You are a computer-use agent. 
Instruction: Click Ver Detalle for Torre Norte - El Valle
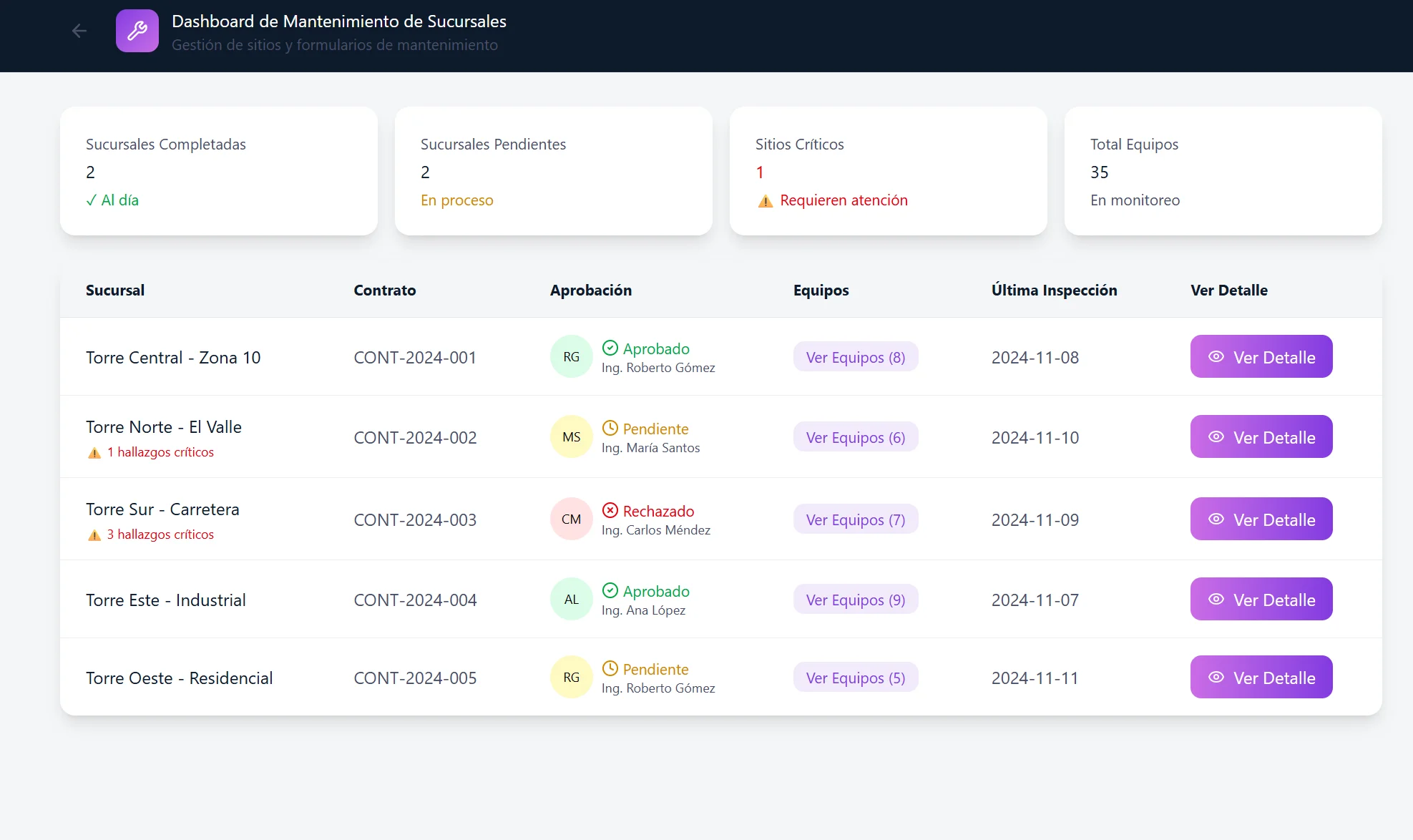[x=1261, y=436]
